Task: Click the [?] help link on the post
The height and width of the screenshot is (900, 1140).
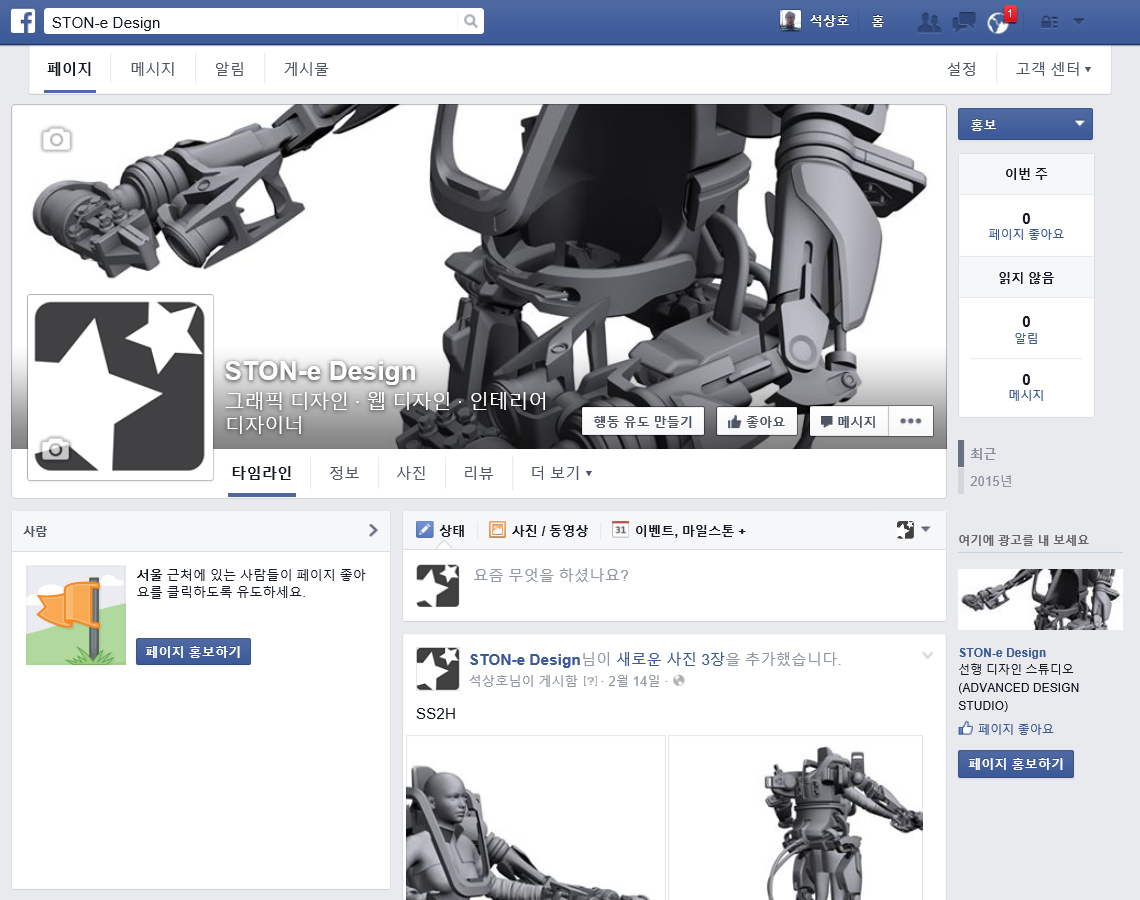Action: pos(590,681)
